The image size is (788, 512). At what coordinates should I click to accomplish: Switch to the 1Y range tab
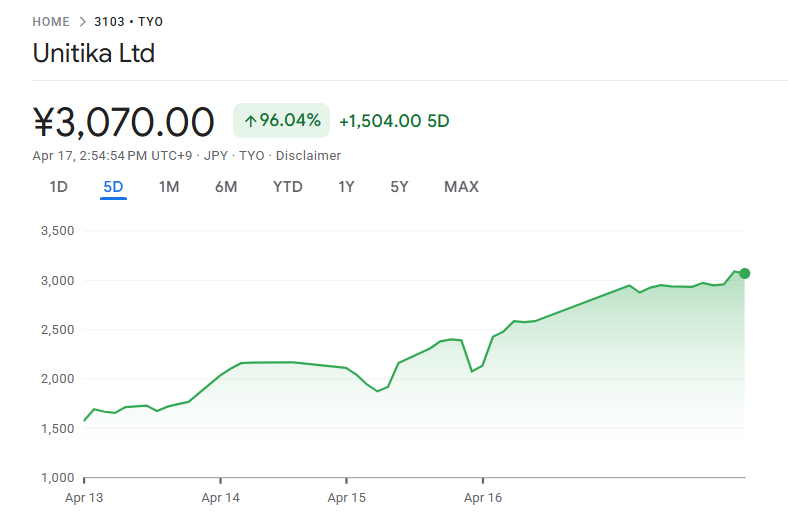346,186
